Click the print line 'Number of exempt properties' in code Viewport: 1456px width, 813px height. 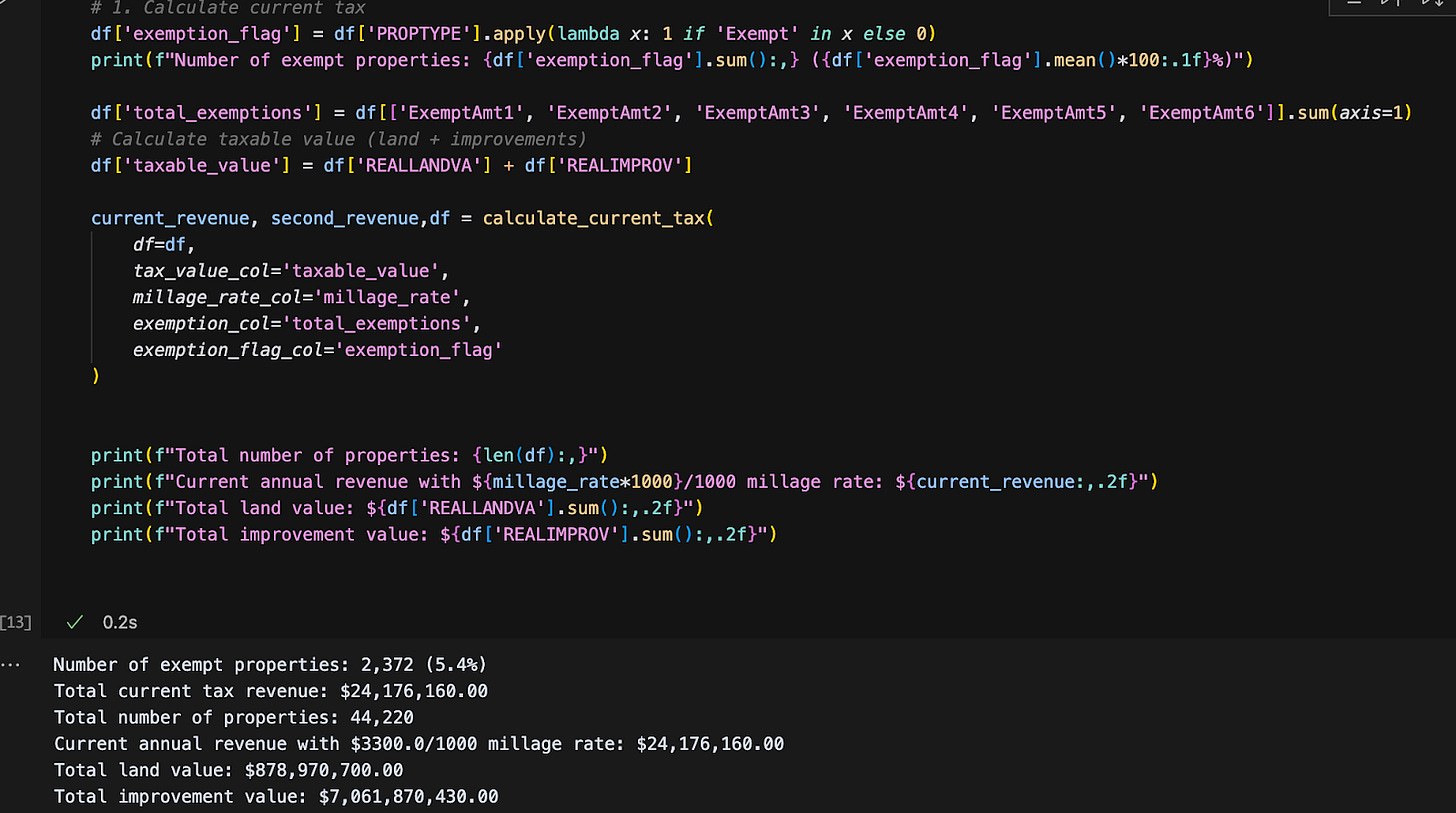(672, 60)
